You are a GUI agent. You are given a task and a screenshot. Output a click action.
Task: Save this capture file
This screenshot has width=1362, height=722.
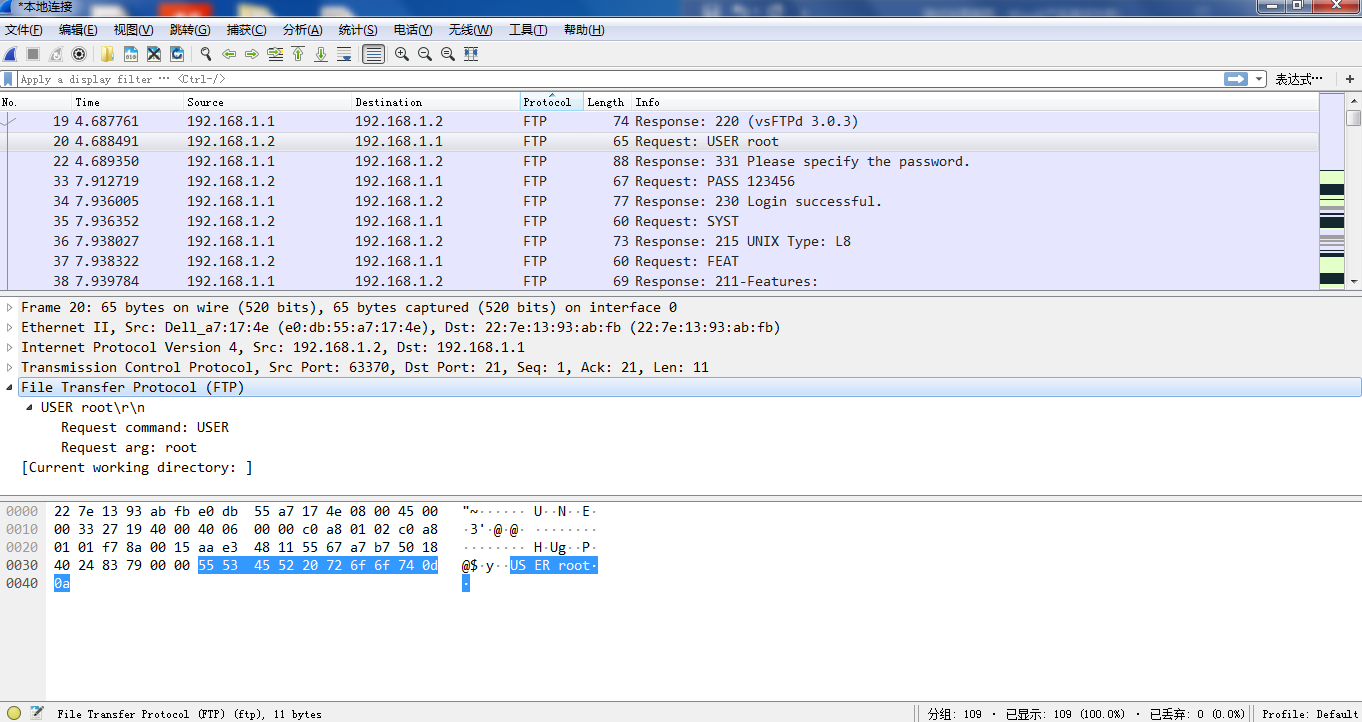tap(130, 54)
